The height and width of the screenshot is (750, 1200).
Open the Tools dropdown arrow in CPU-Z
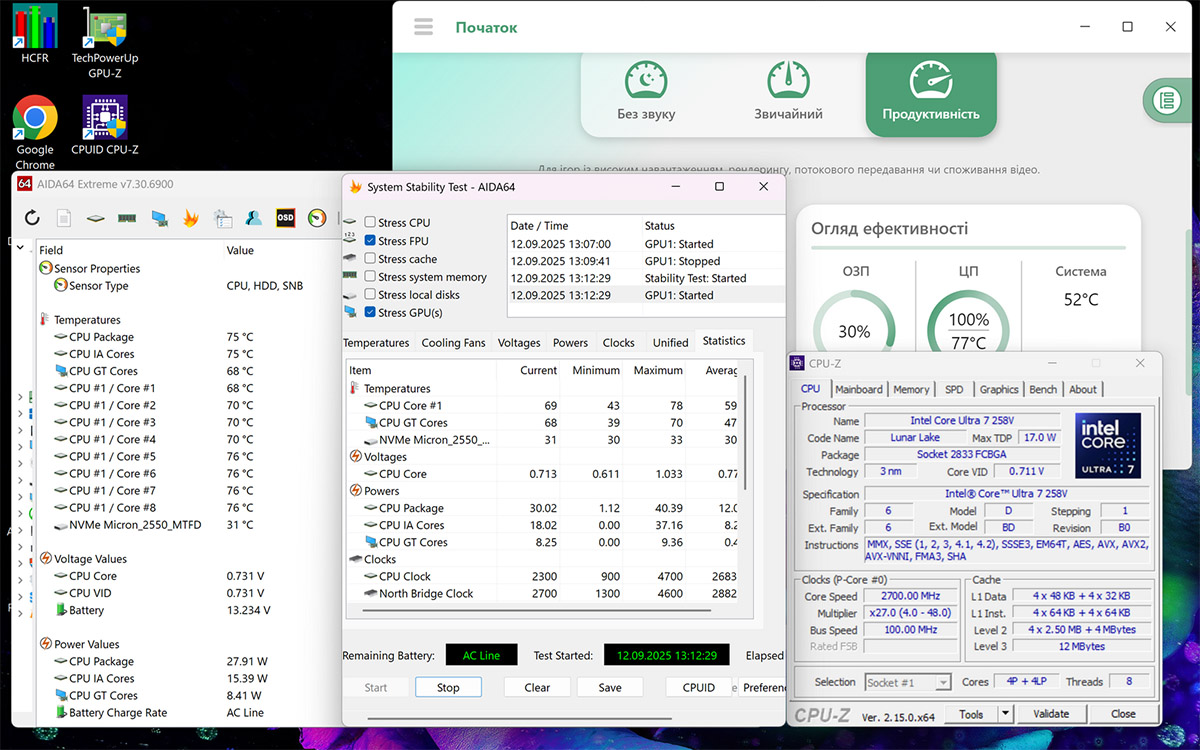[1005, 714]
